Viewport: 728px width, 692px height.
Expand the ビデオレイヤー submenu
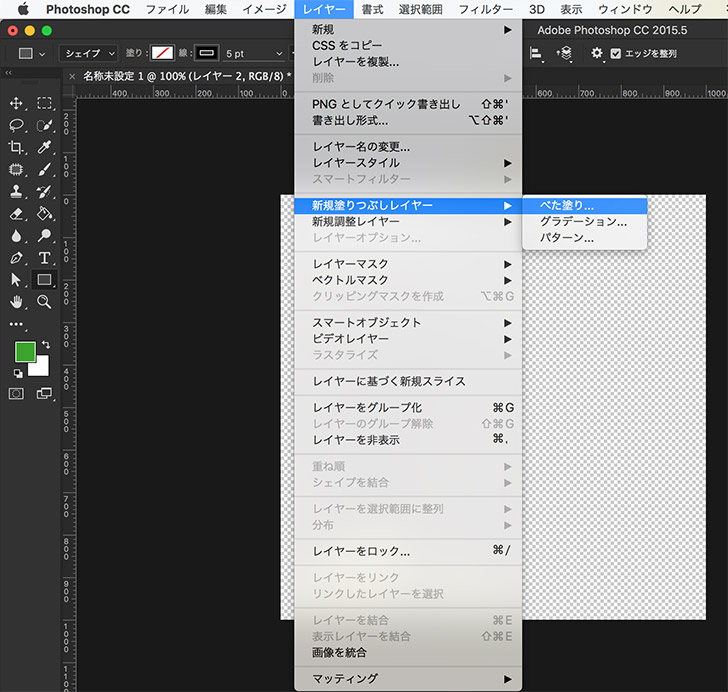click(x=408, y=339)
